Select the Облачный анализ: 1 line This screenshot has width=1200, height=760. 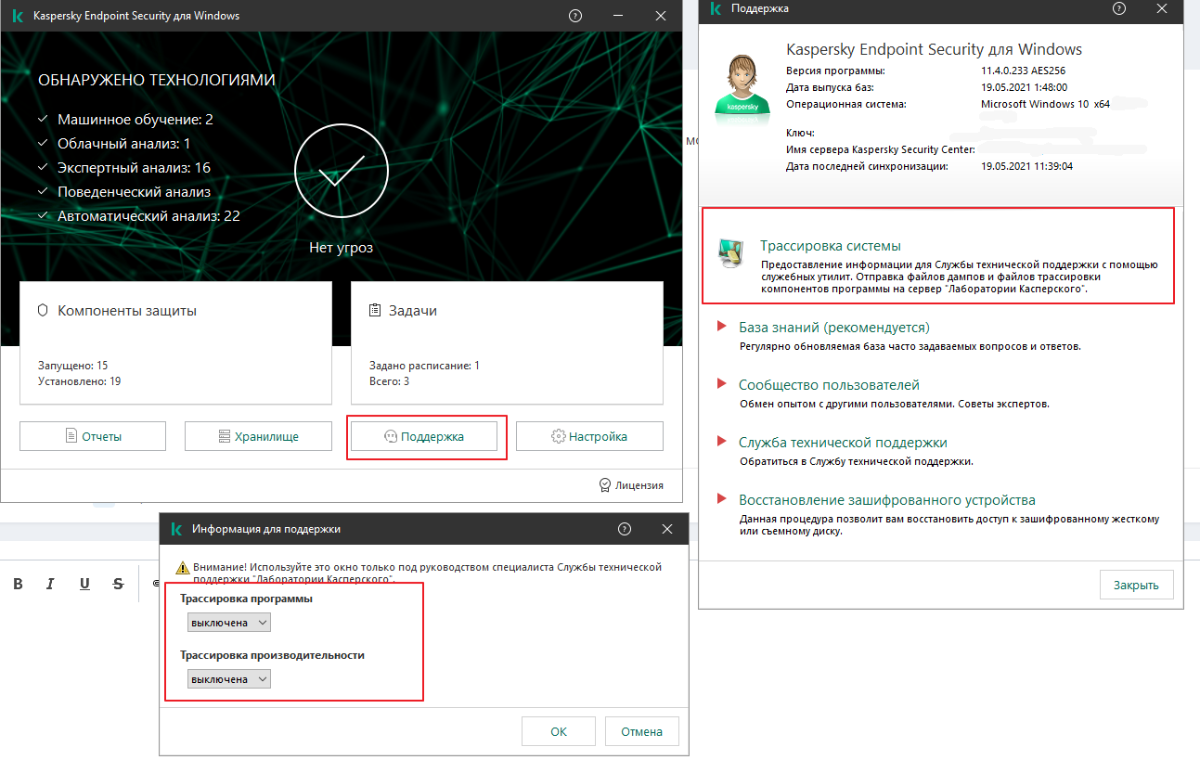[x=124, y=143]
